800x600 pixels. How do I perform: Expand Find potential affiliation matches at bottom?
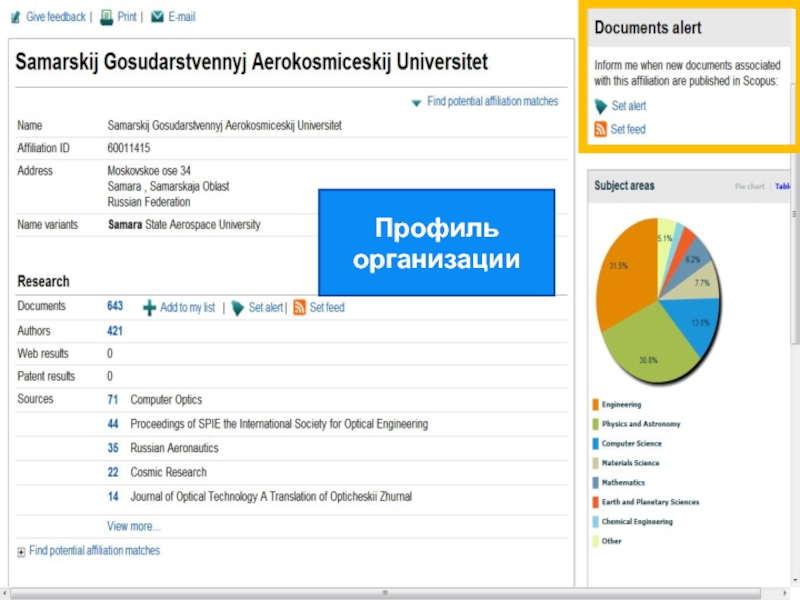click(x=22, y=551)
